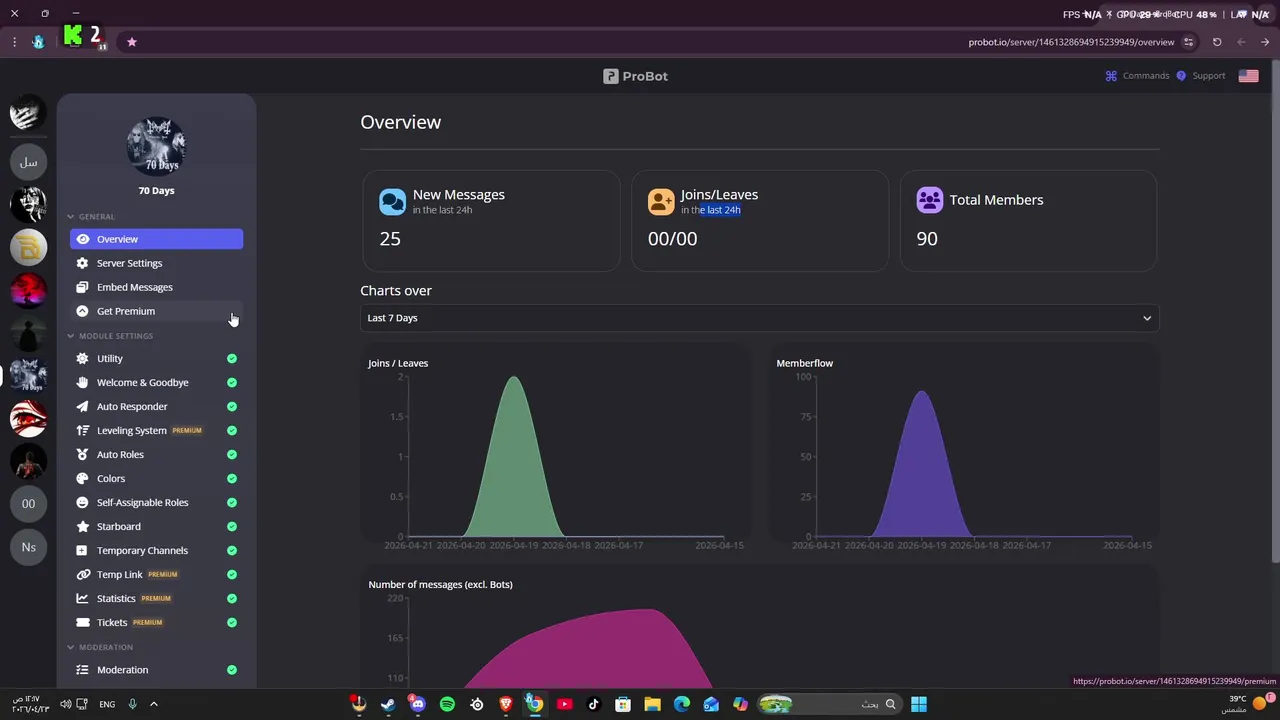Click the bookmark star in address bar
Viewport: 1280px width, 720px height.
click(131, 42)
